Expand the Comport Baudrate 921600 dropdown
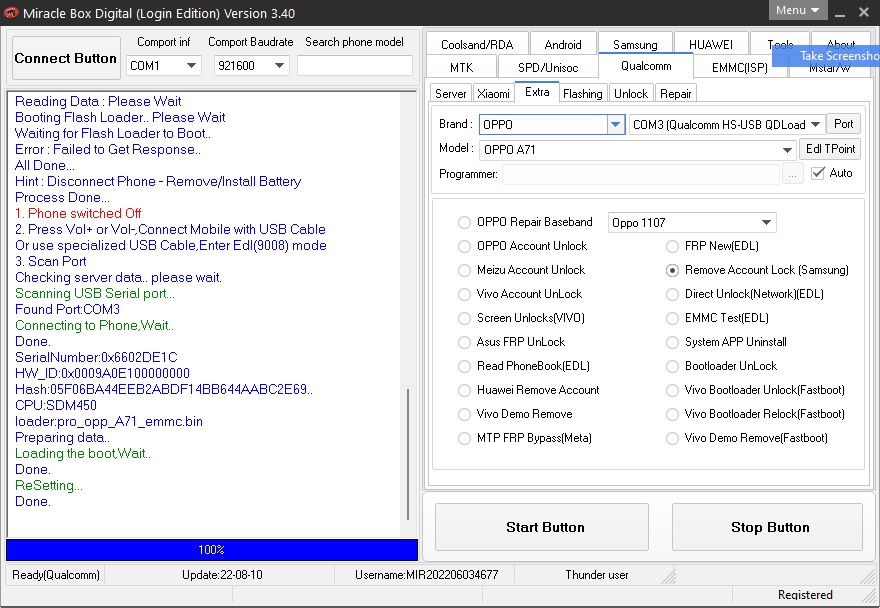Screen dimensions: 880x608 click(279, 66)
